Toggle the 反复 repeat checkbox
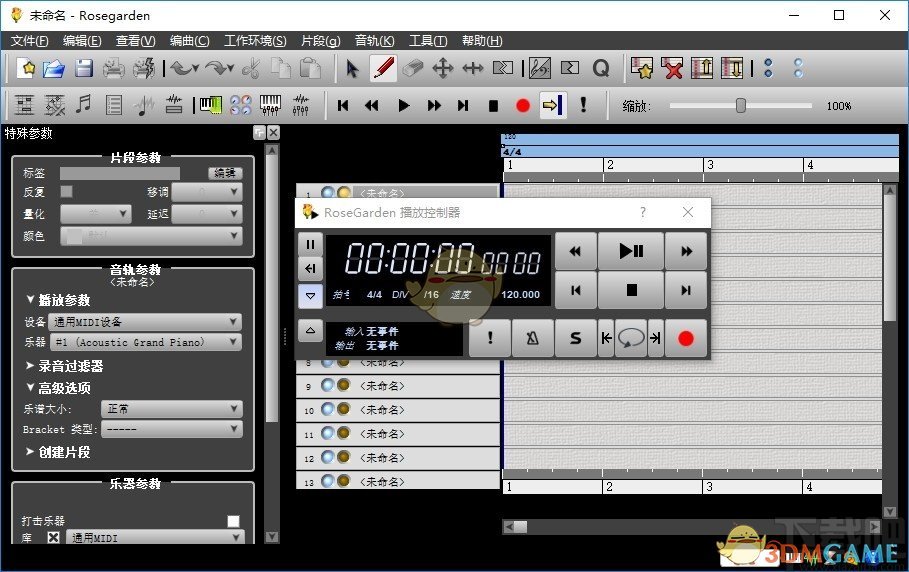Viewport: 909px width, 572px height. click(x=67, y=192)
